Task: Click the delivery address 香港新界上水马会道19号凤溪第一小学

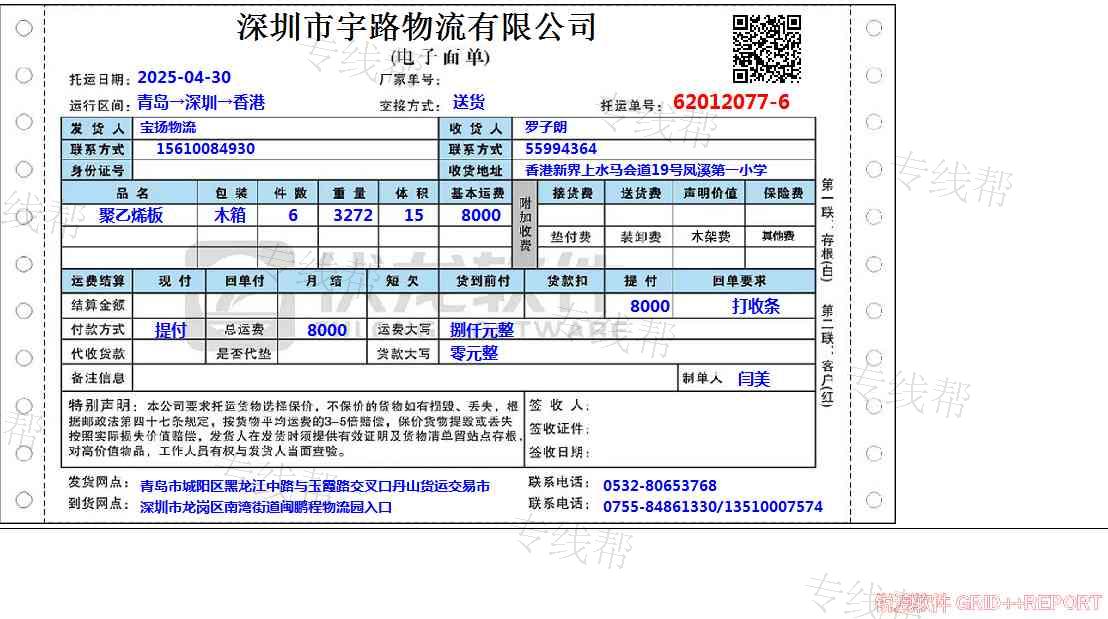Action: coord(646,170)
